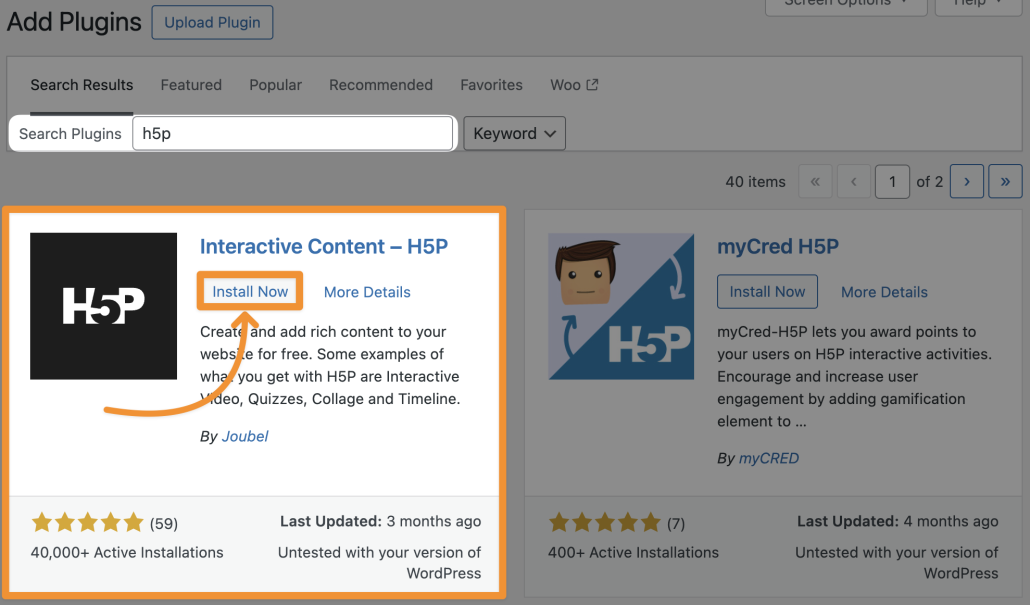This screenshot has width=1030, height=605.
Task: Click a star in the H5P rating
Action: (88, 521)
